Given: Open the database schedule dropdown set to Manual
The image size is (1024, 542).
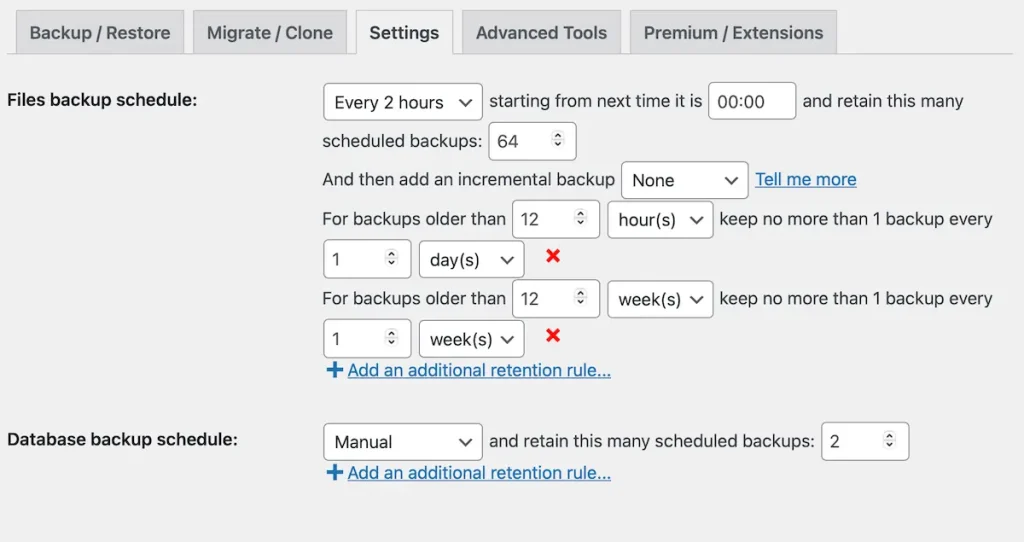Looking at the screenshot, I should pos(403,442).
